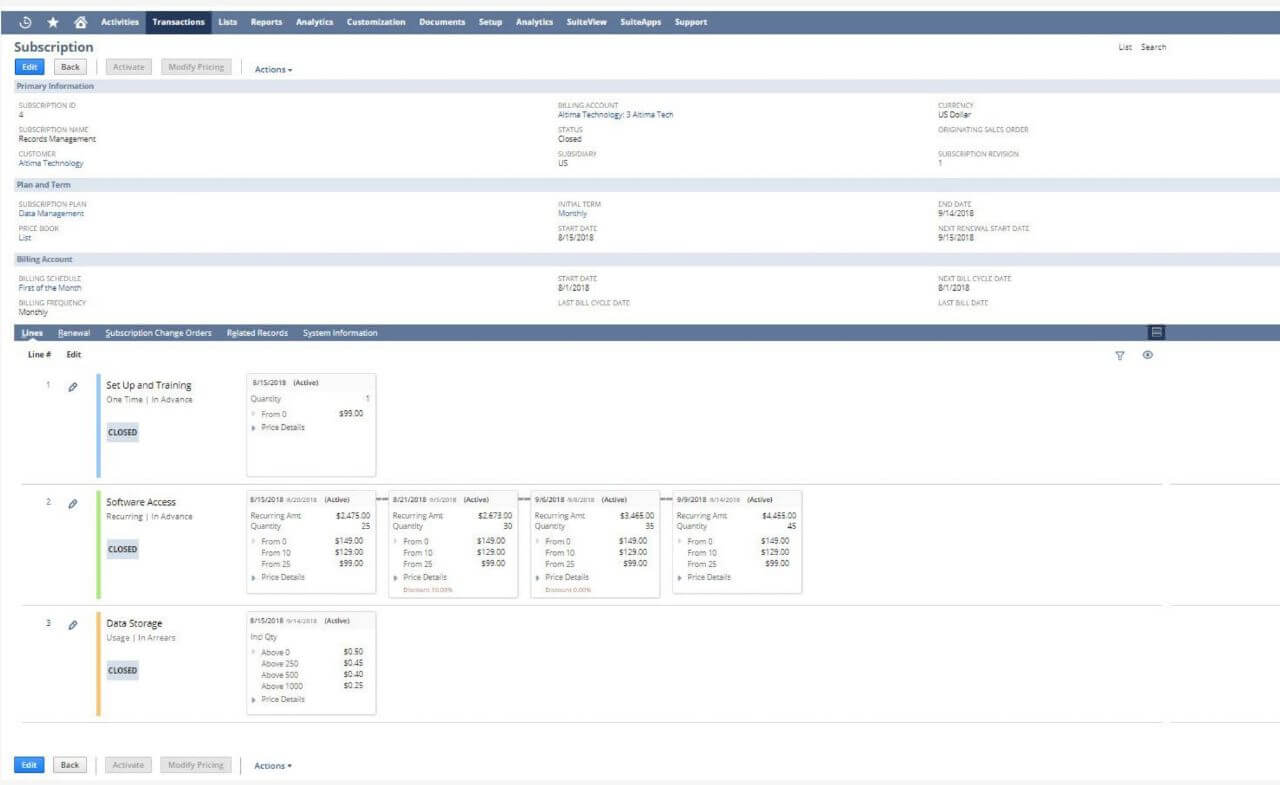The image size is (1280, 785).
Task: Click the Edit button
Action: [x=28, y=66]
